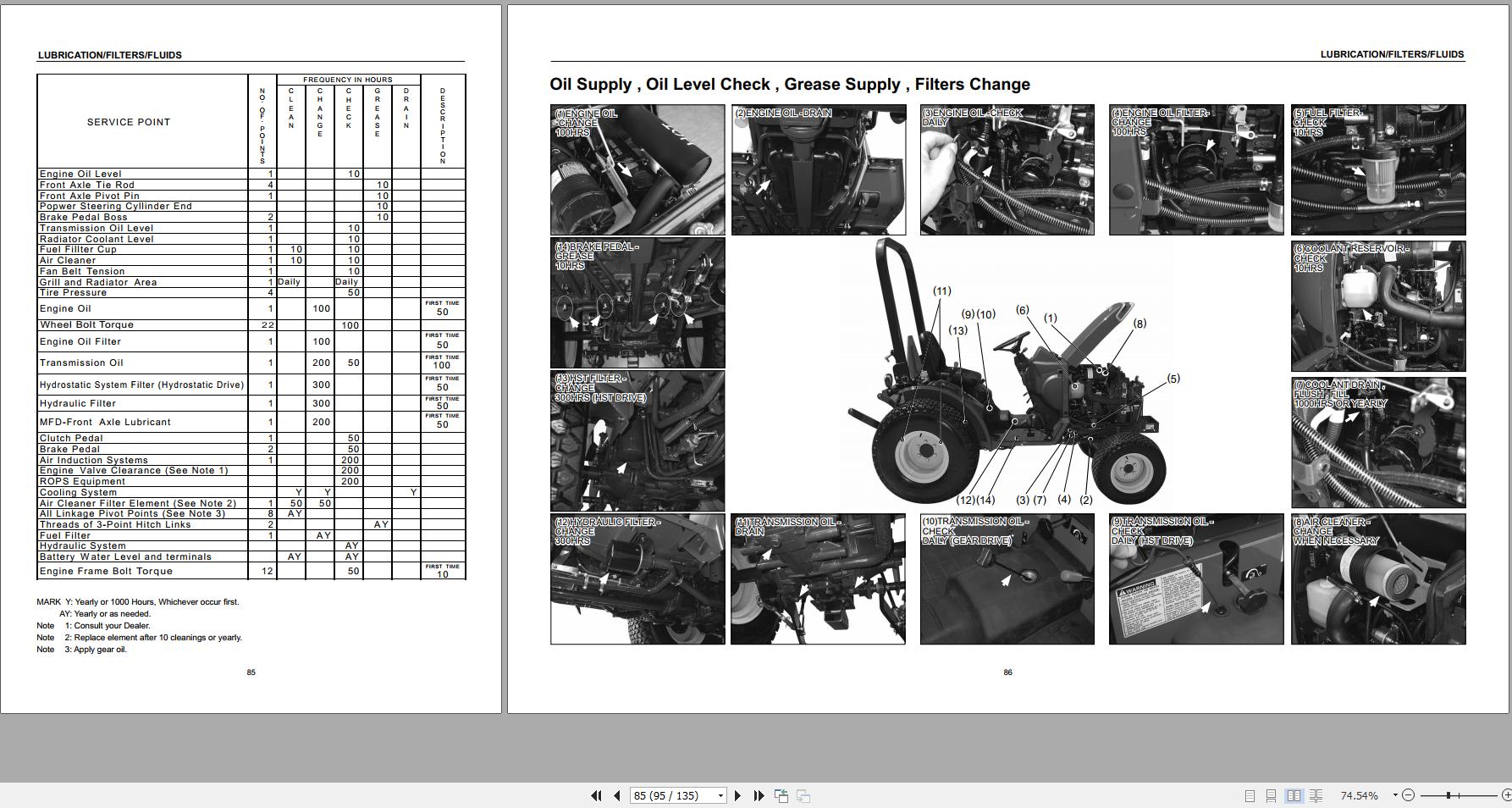Zoom out using the minus icon
Viewport: 1512px width, 808px height.
coord(1408,795)
